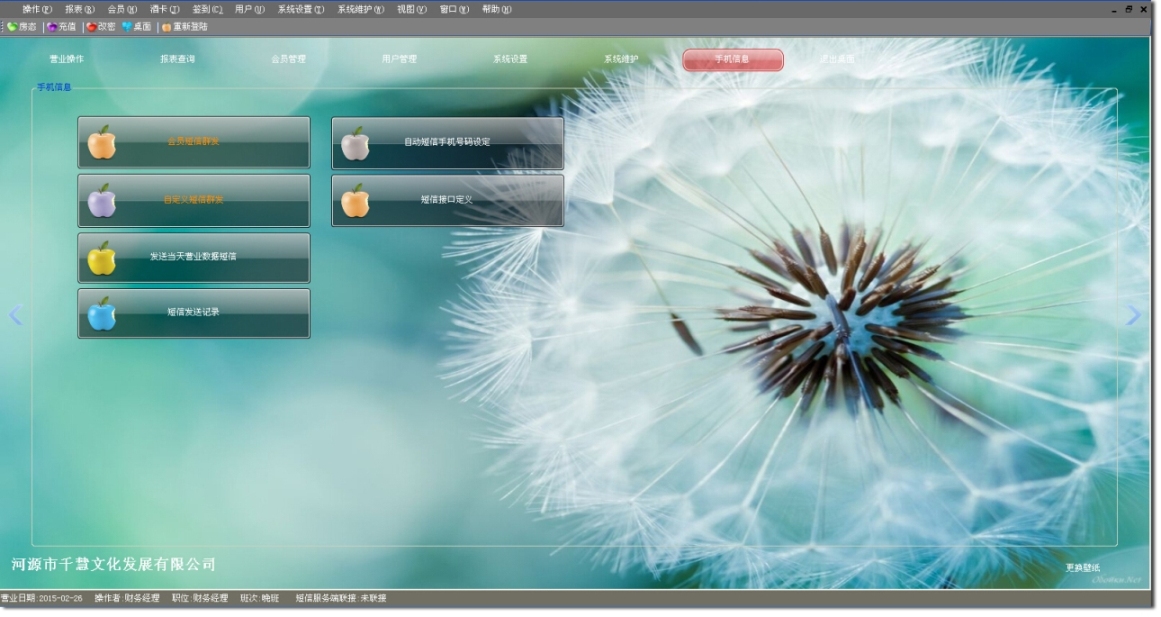Click the 桌面 toolbar button
Image resolution: width=1161 pixels, height=617 pixels.
point(137,27)
